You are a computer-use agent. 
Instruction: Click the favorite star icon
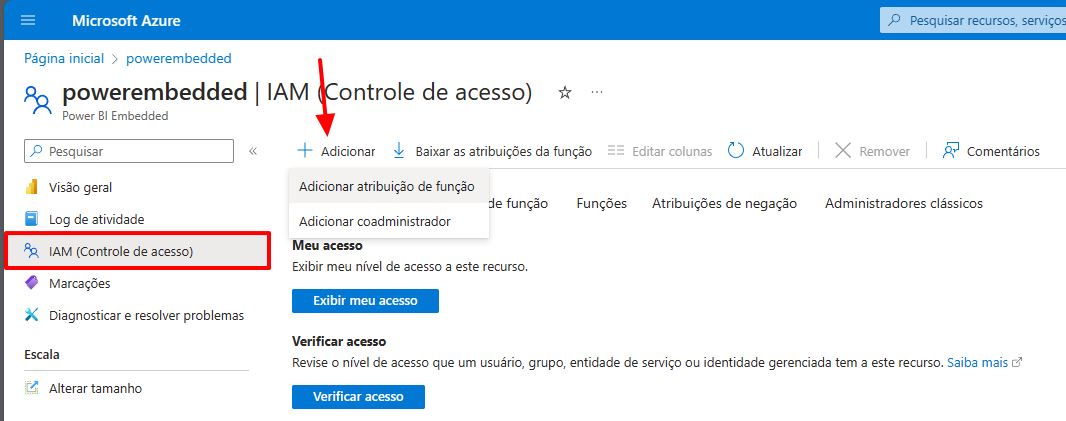coord(565,93)
